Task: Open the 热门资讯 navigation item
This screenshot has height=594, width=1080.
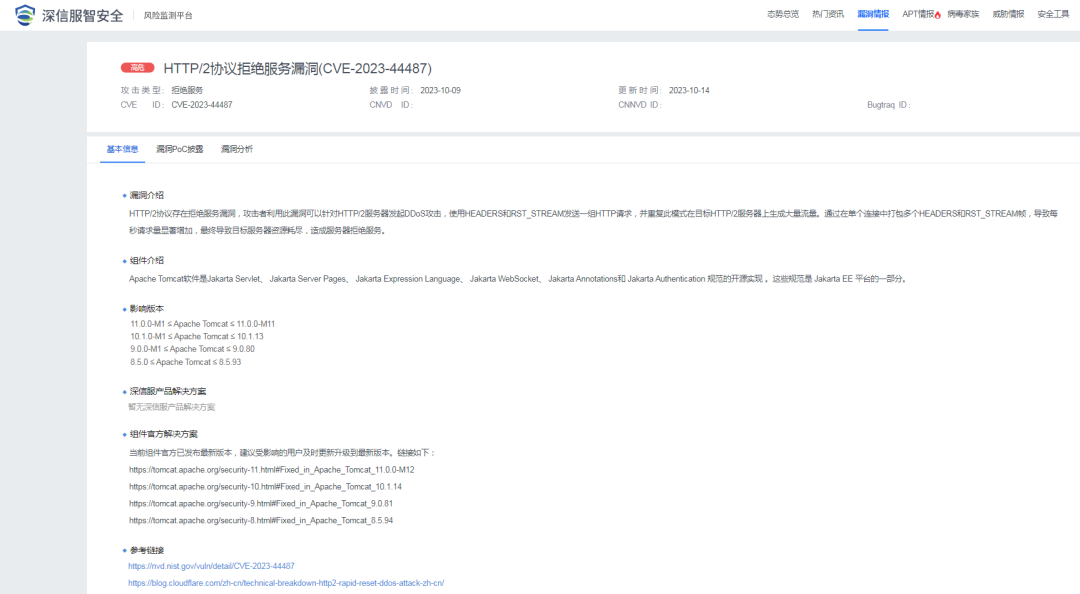Action: click(x=828, y=14)
